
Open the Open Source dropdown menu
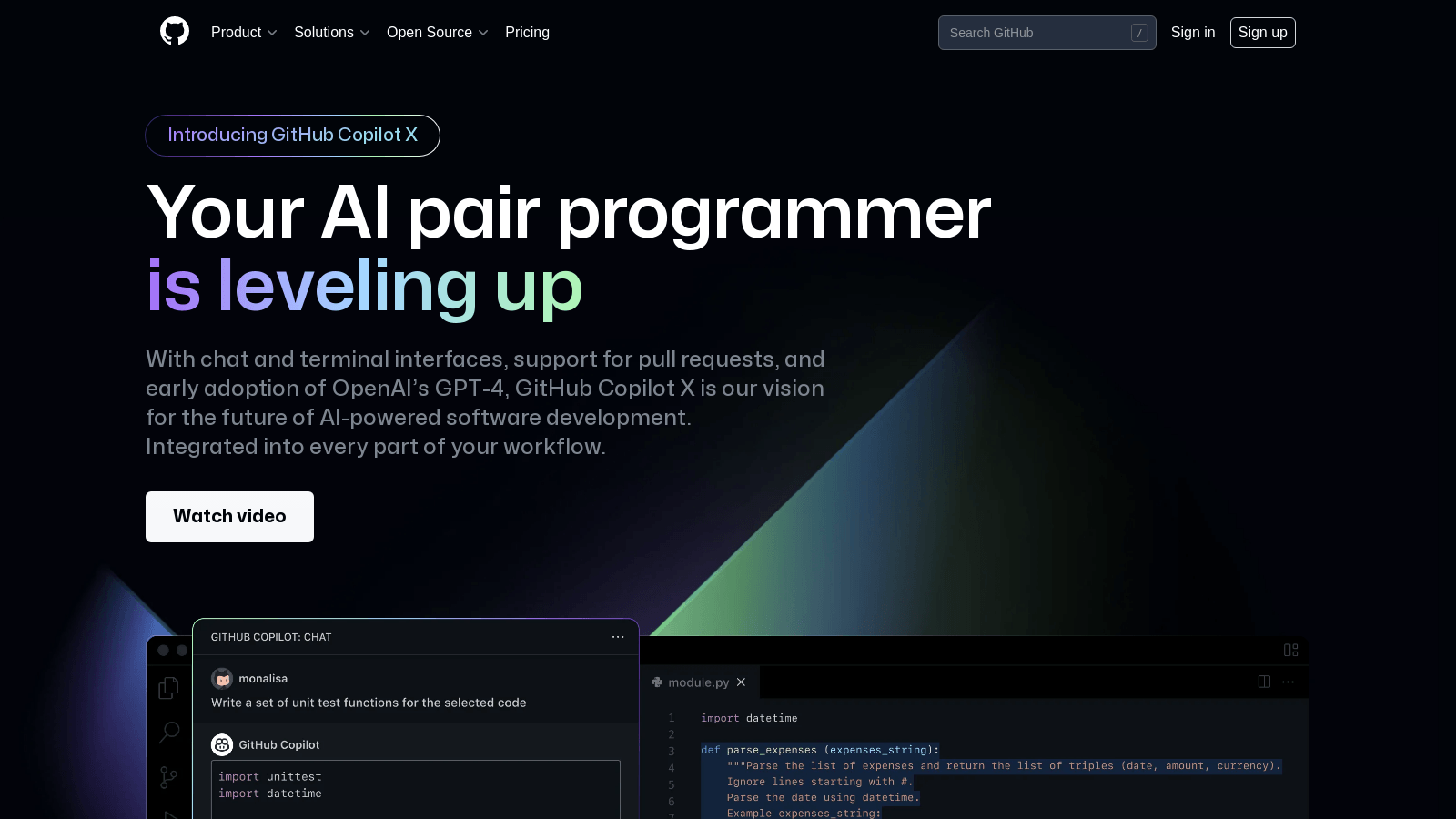[x=438, y=32]
